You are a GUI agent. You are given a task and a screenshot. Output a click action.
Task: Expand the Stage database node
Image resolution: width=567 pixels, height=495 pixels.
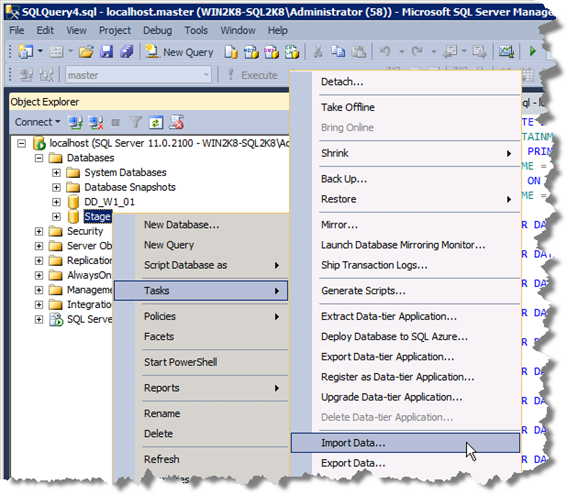[56, 217]
